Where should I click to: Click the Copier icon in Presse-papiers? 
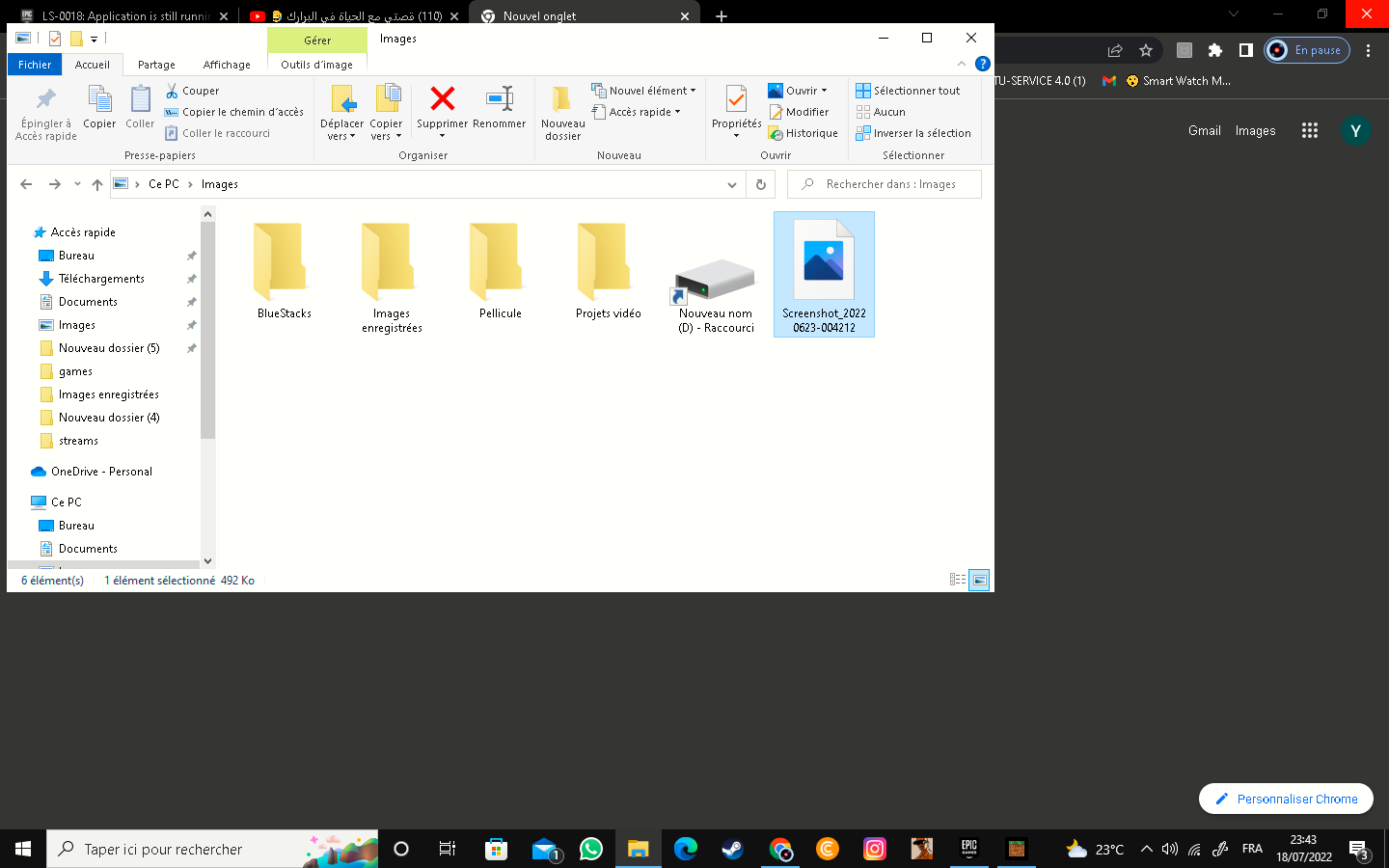pyautogui.click(x=99, y=100)
